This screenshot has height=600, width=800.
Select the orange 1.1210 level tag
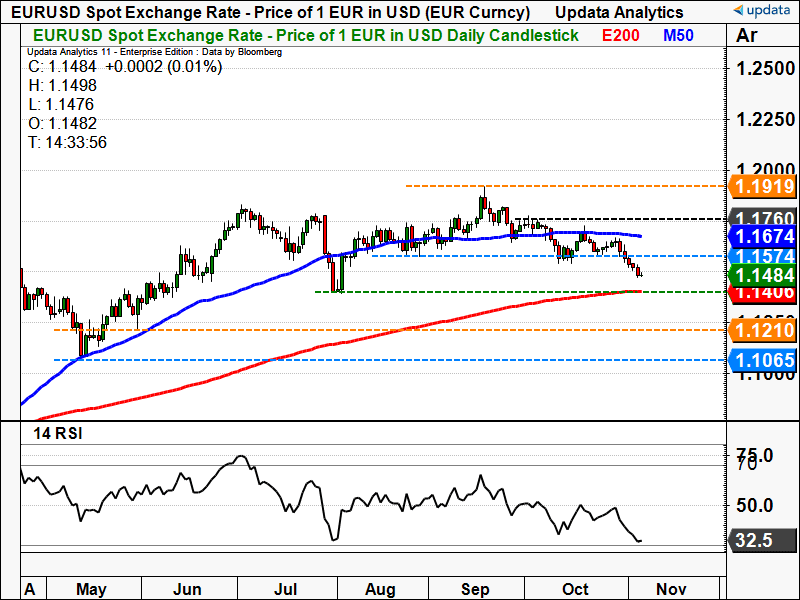pyautogui.click(x=762, y=329)
